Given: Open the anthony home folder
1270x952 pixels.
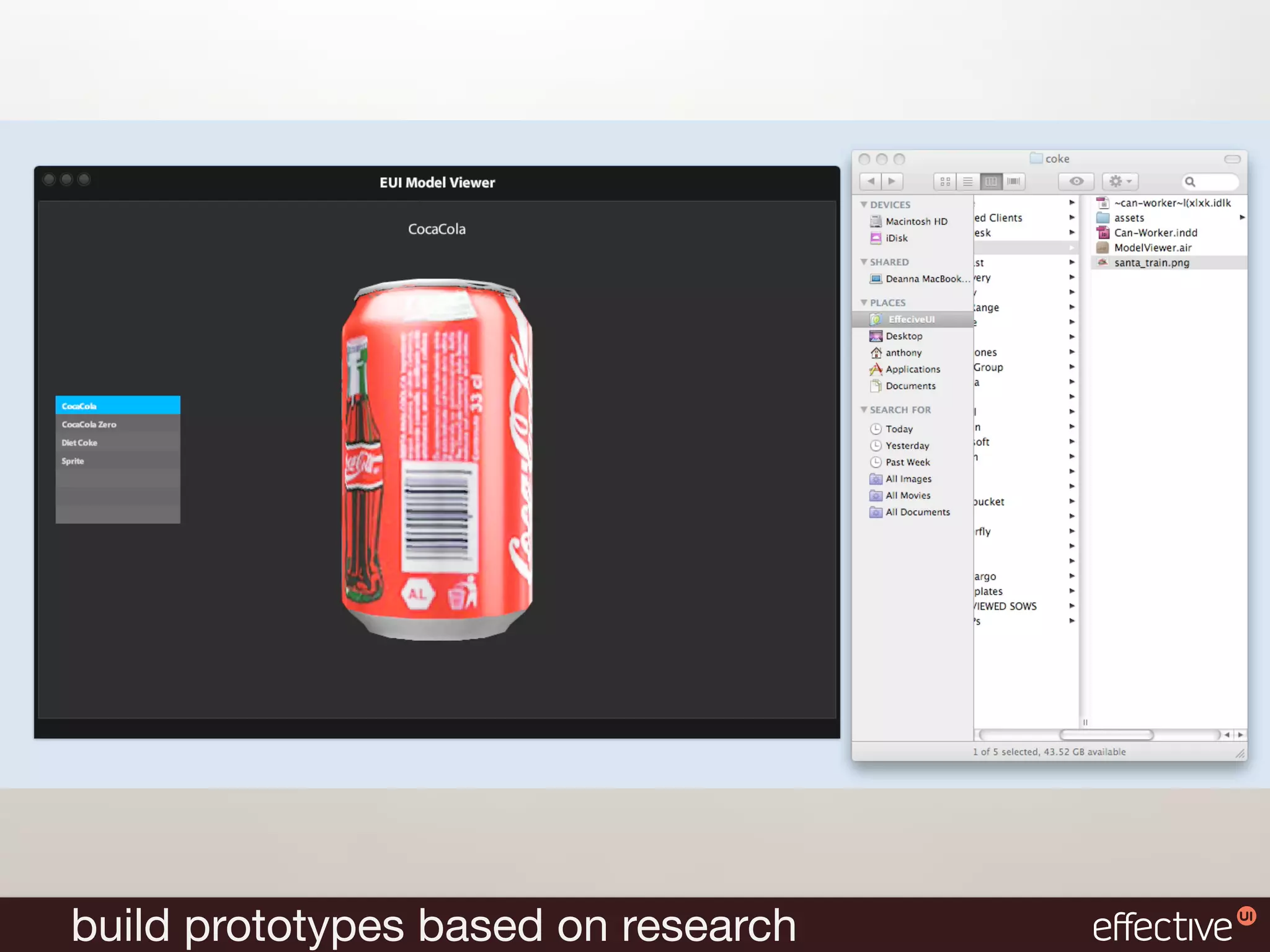Looking at the screenshot, I should coord(912,353).
